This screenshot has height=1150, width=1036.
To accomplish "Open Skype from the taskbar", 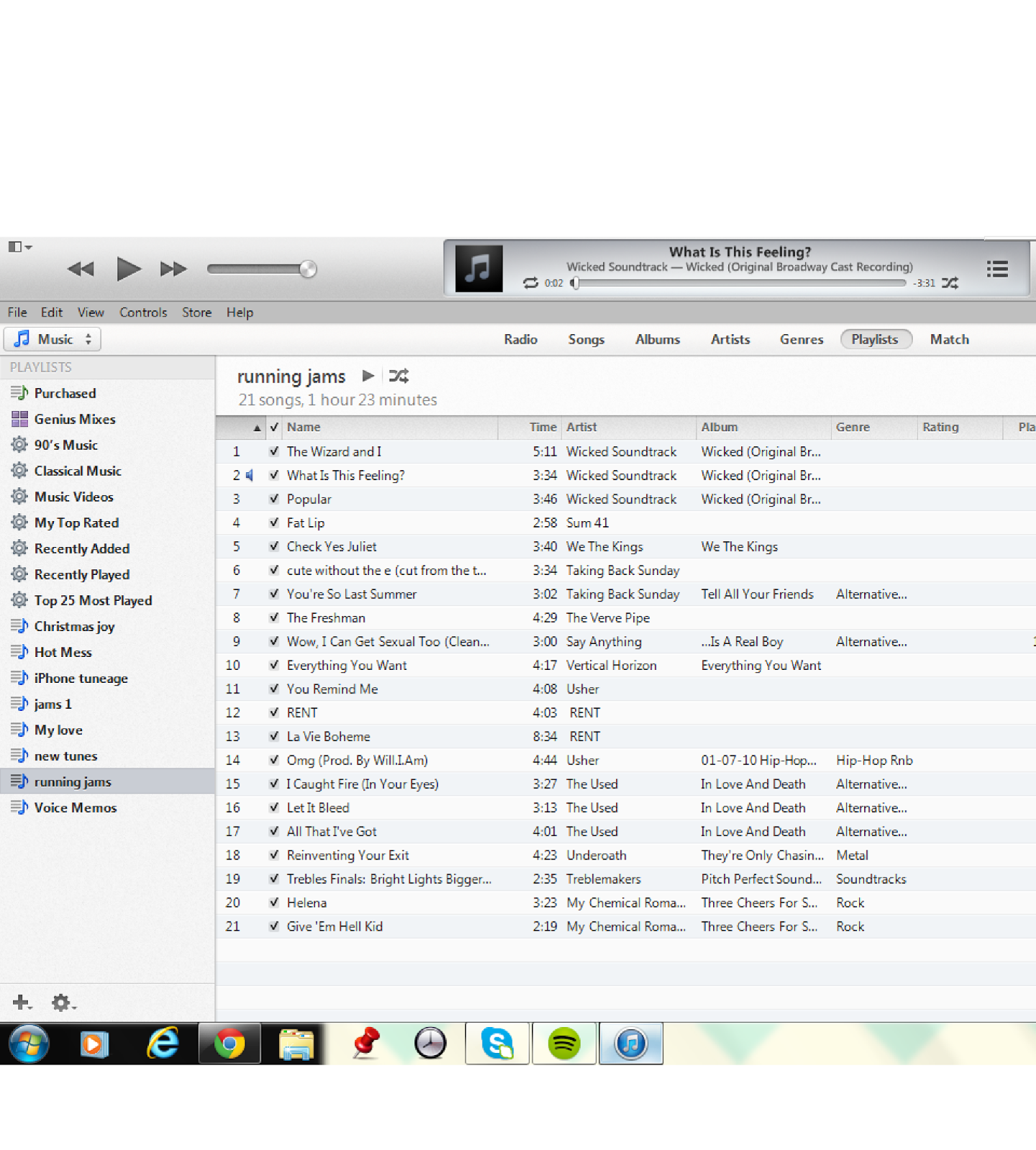I will tap(498, 1044).
